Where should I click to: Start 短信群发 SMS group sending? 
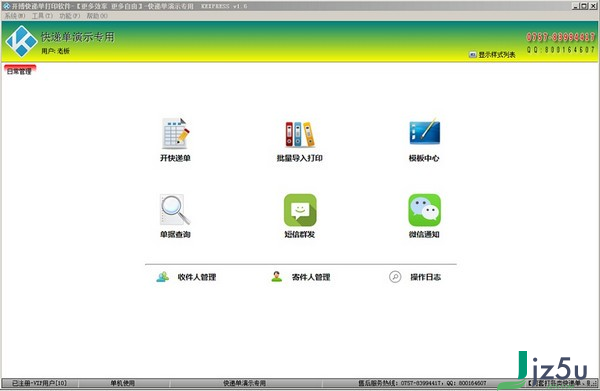tap(300, 216)
